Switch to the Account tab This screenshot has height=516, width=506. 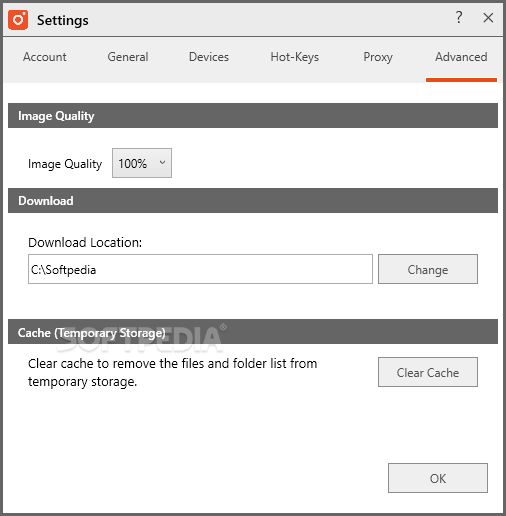click(x=45, y=57)
